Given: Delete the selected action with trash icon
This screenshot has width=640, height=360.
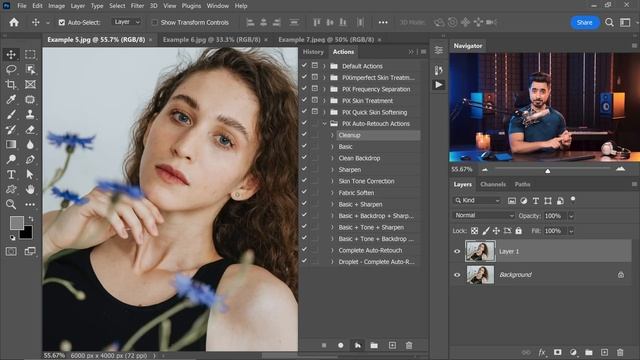Looking at the screenshot, I should pyautogui.click(x=409, y=345).
